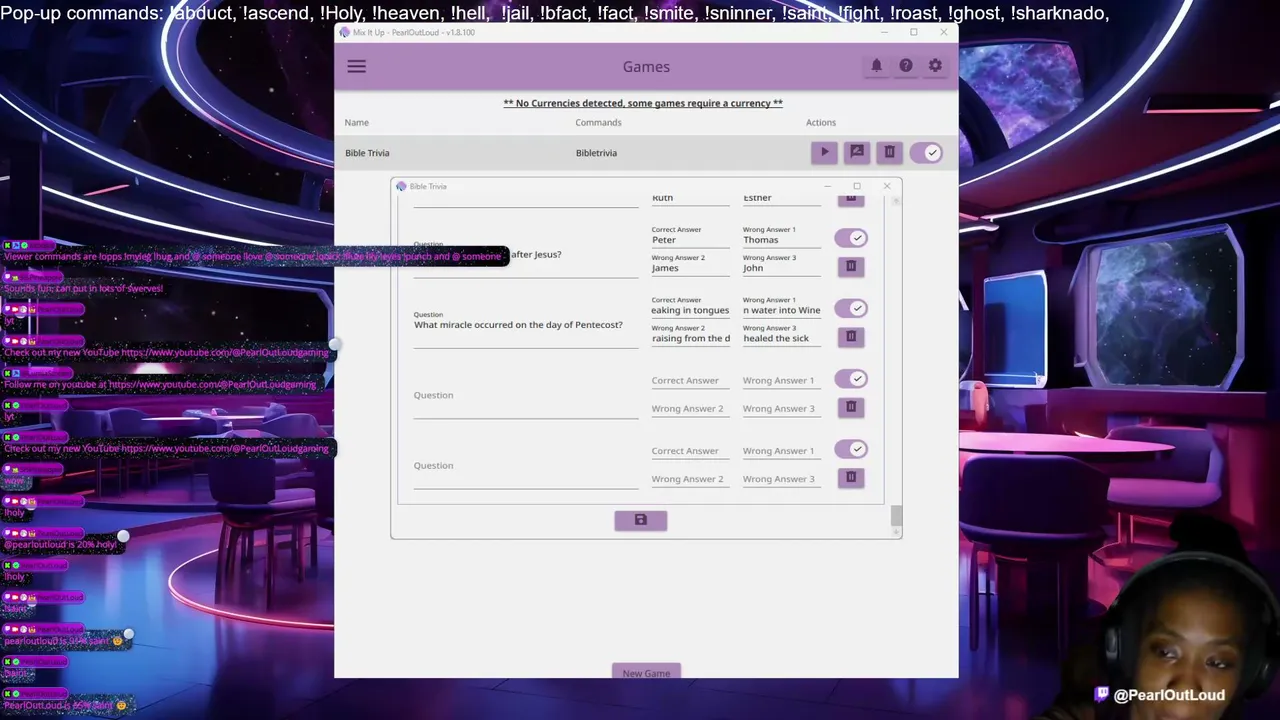Edit the water into Wine answer field

pos(782,306)
